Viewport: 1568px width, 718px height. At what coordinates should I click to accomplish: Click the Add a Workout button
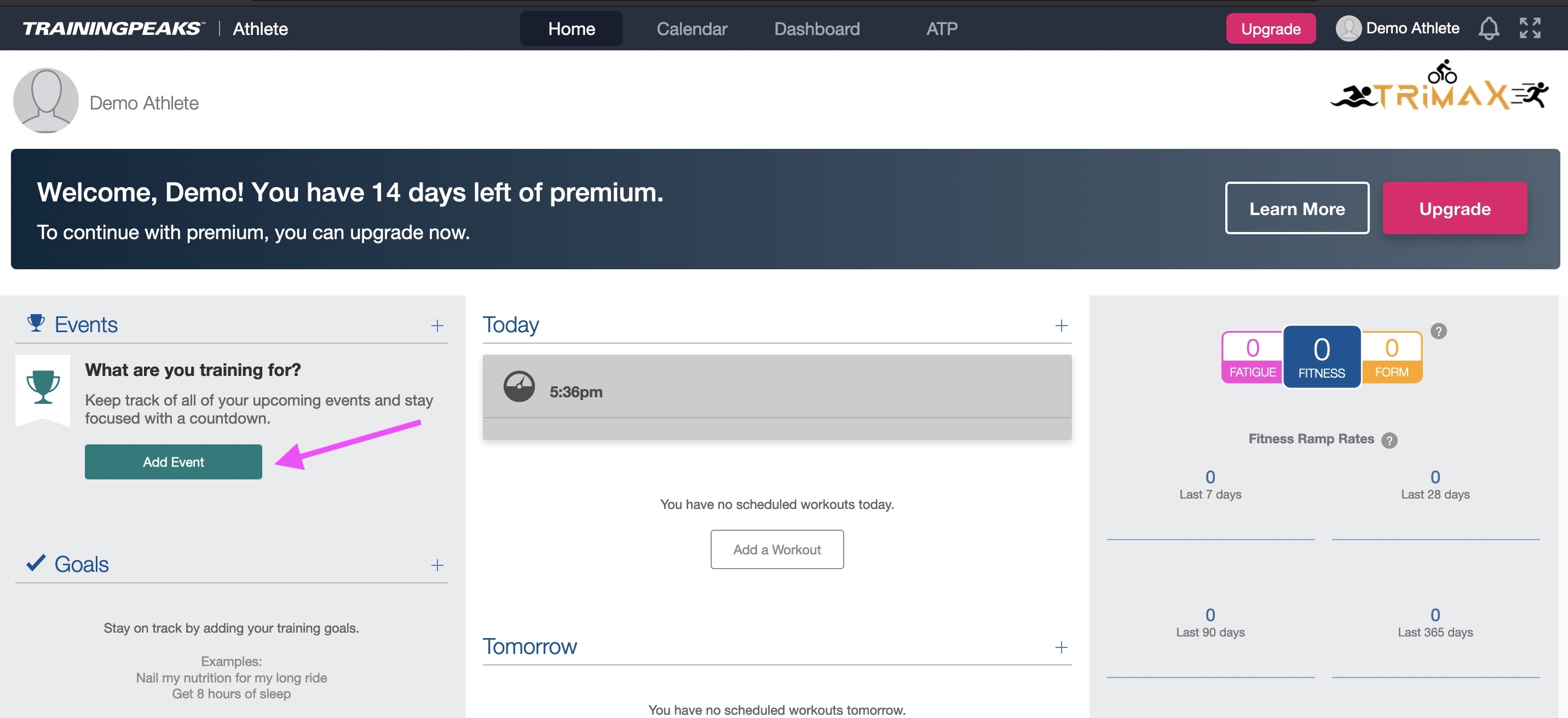(x=777, y=549)
